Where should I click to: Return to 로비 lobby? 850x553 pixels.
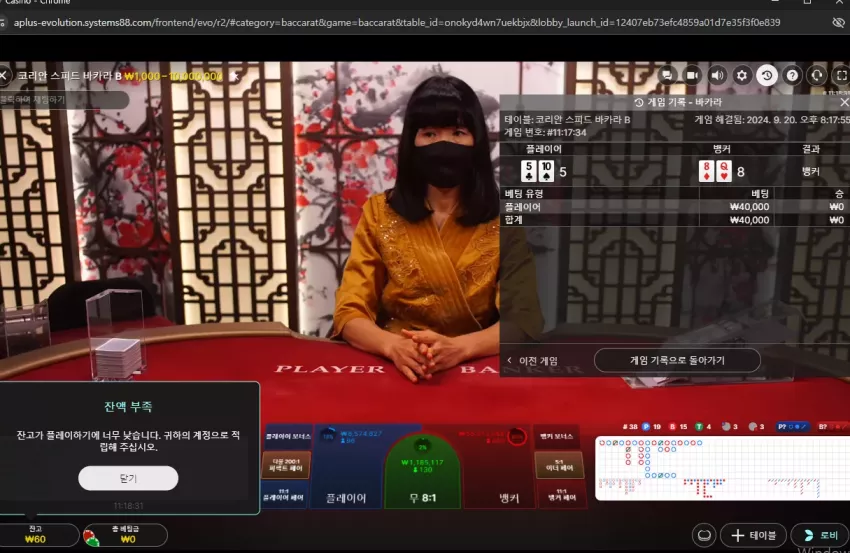(821, 535)
